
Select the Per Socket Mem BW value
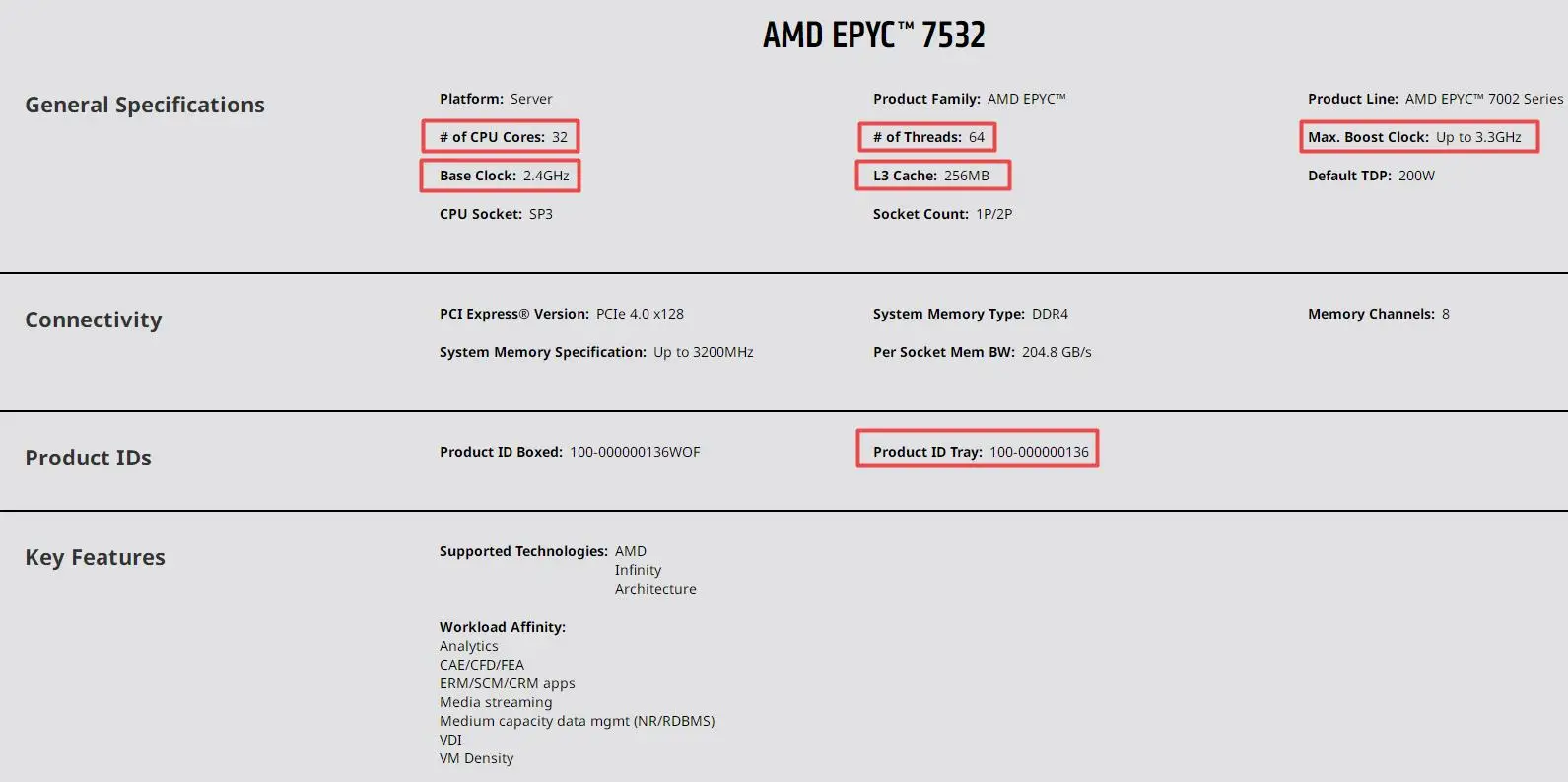click(1057, 352)
